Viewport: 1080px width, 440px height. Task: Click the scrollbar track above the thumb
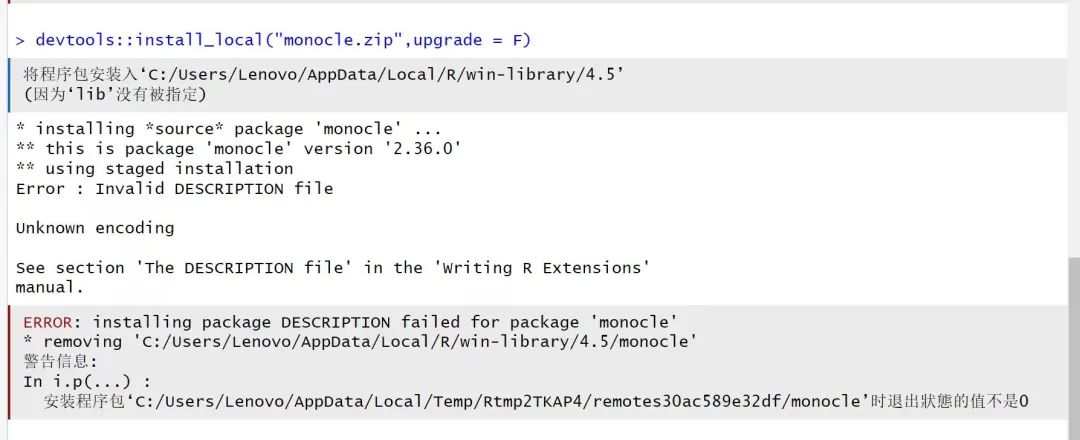coord(1074,131)
